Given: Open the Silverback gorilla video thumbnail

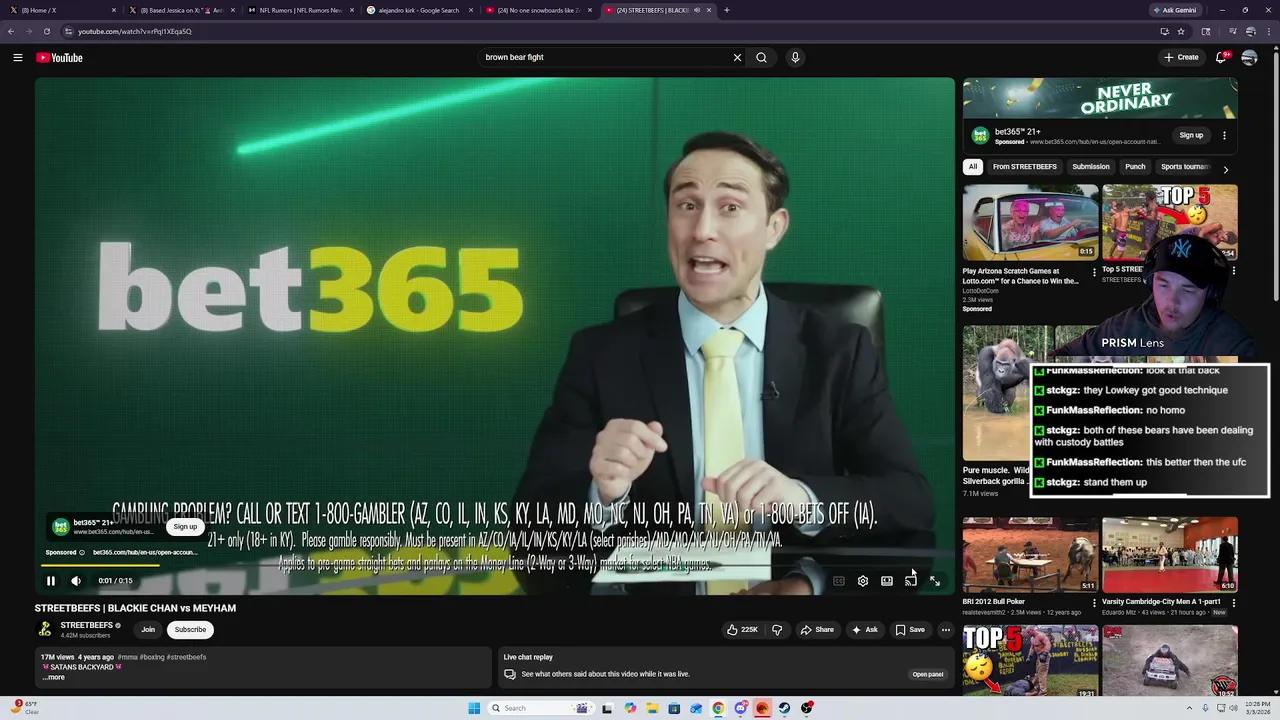Looking at the screenshot, I should [1007, 392].
